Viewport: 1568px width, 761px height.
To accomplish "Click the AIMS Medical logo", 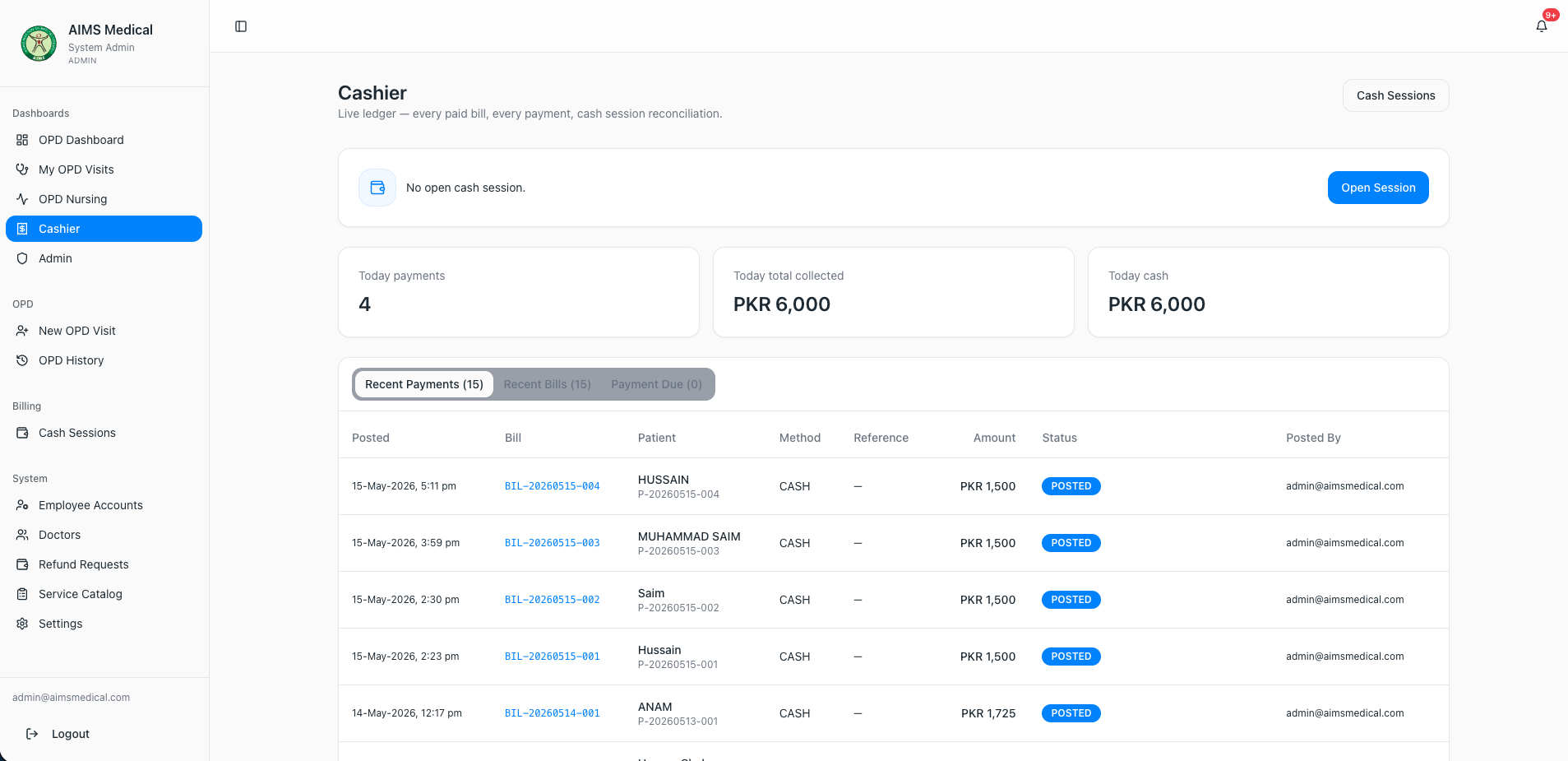I will pyautogui.click(x=39, y=44).
